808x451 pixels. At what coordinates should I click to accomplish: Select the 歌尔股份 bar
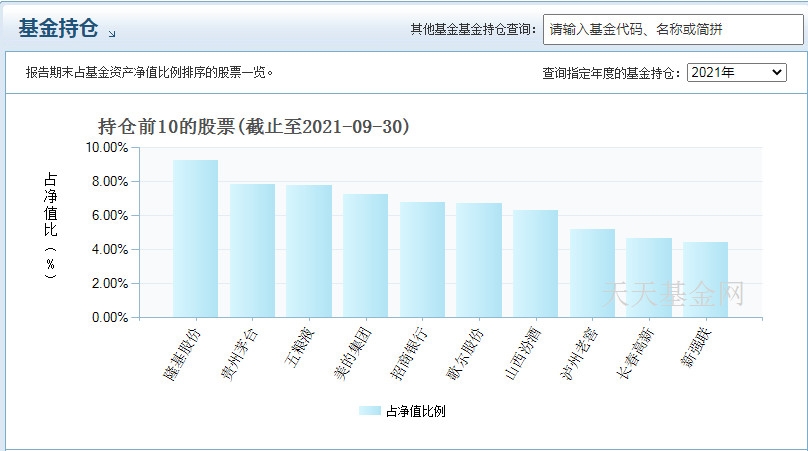pos(479,261)
